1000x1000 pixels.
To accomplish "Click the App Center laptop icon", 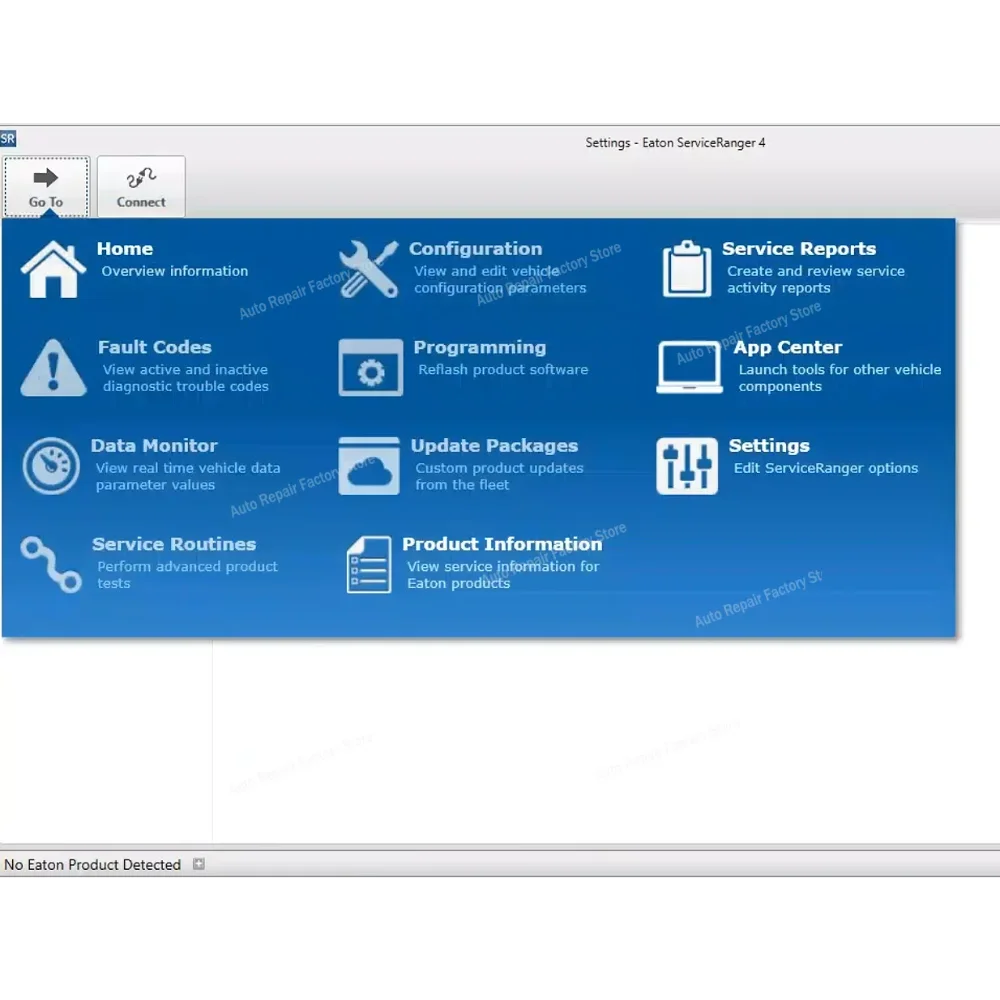I will 689,367.
